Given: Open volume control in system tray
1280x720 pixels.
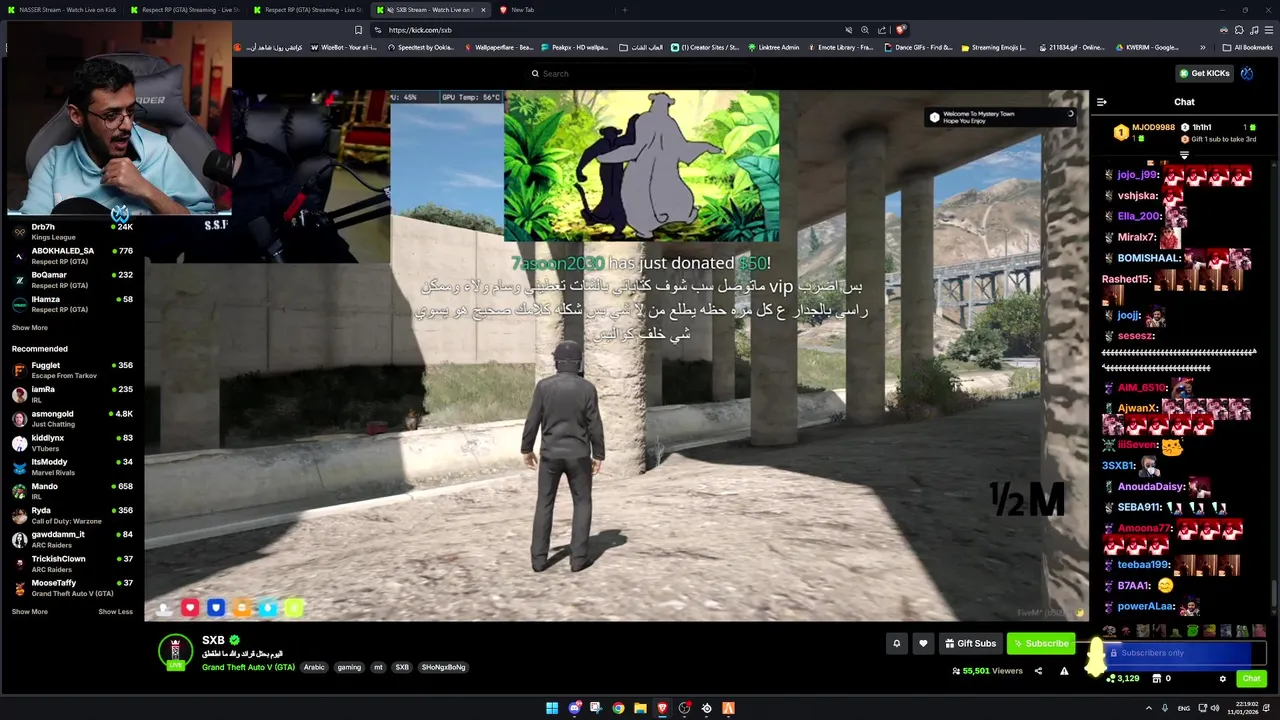Looking at the screenshot, I should [1215, 708].
